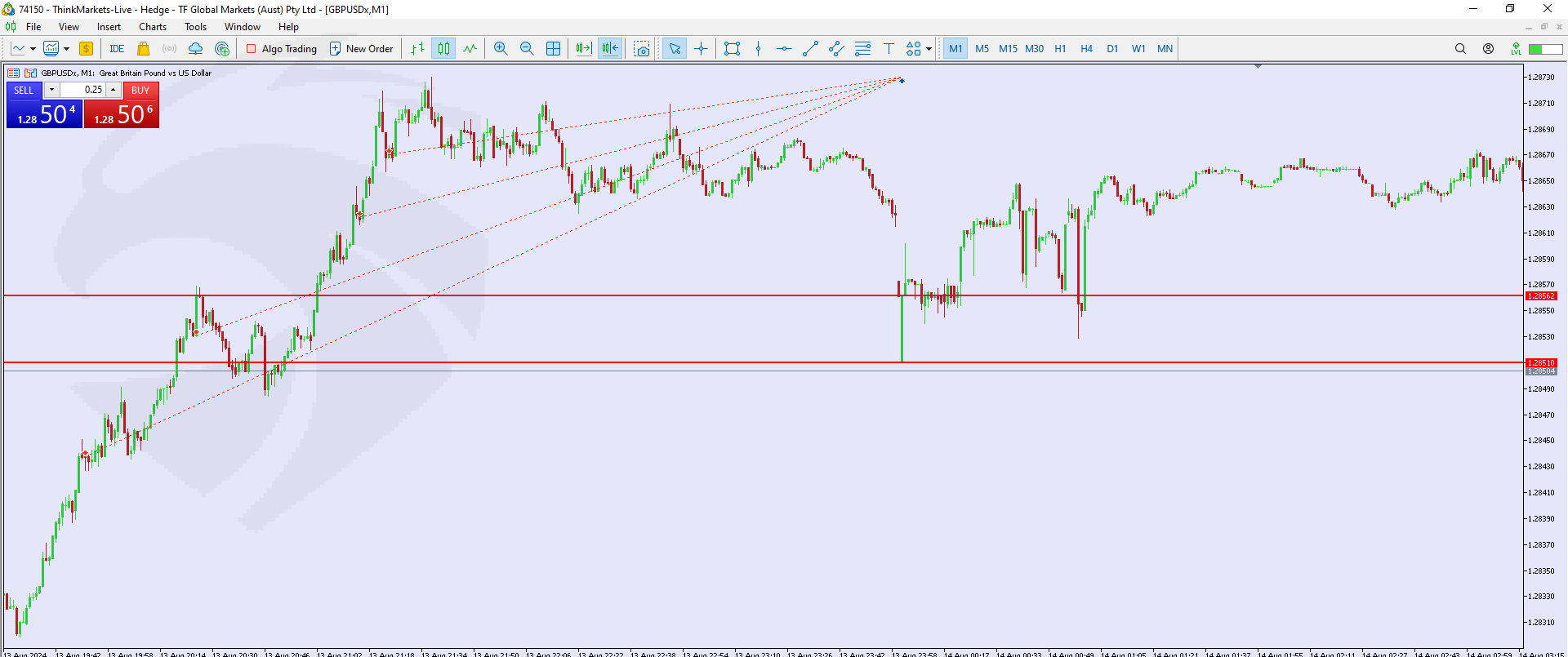The image size is (1568, 657).
Task: Select the text label tool
Action: pyautogui.click(x=889, y=49)
